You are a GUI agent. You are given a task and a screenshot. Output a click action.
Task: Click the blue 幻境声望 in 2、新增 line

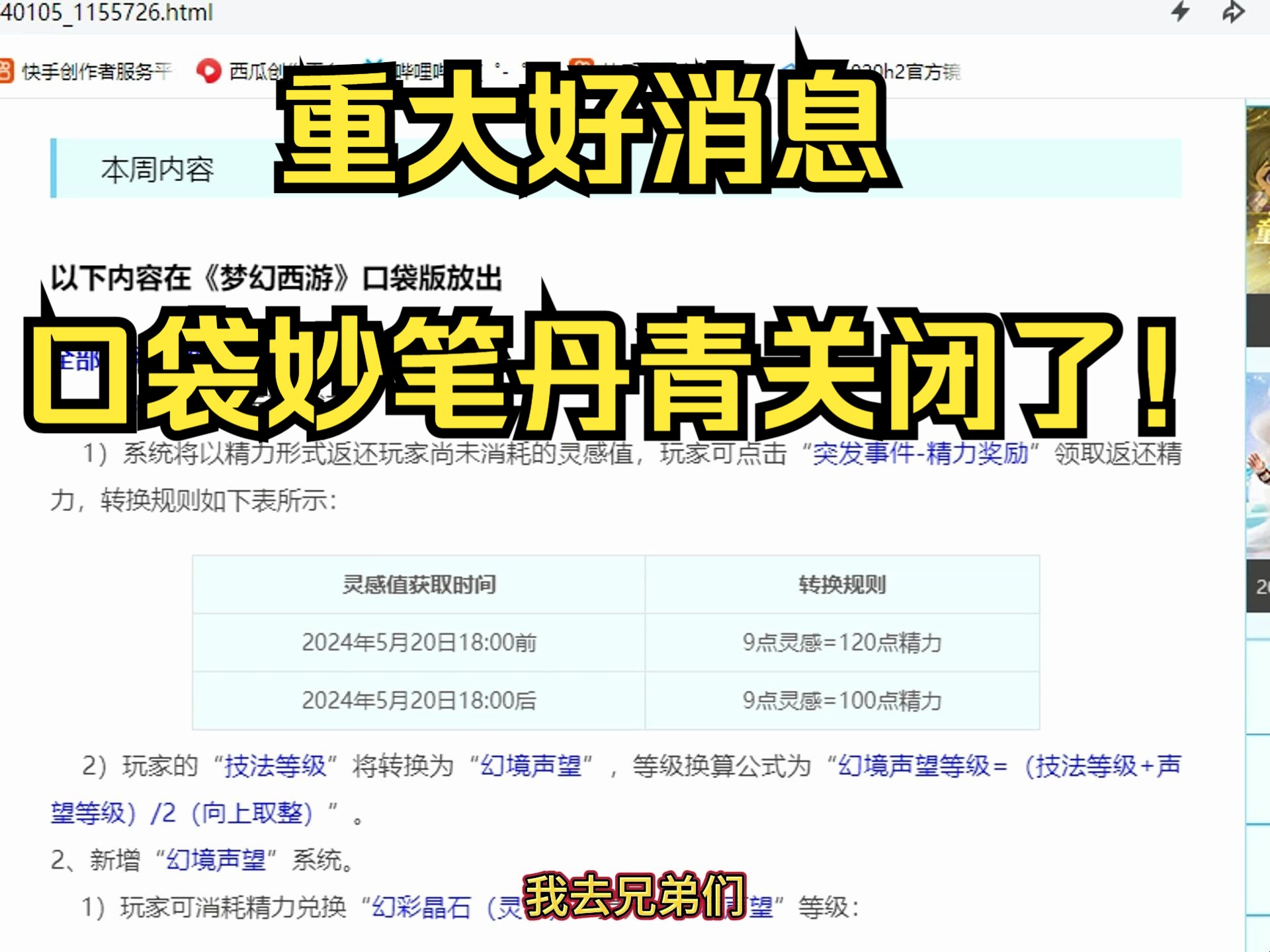pyautogui.click(x=216, y=859)
